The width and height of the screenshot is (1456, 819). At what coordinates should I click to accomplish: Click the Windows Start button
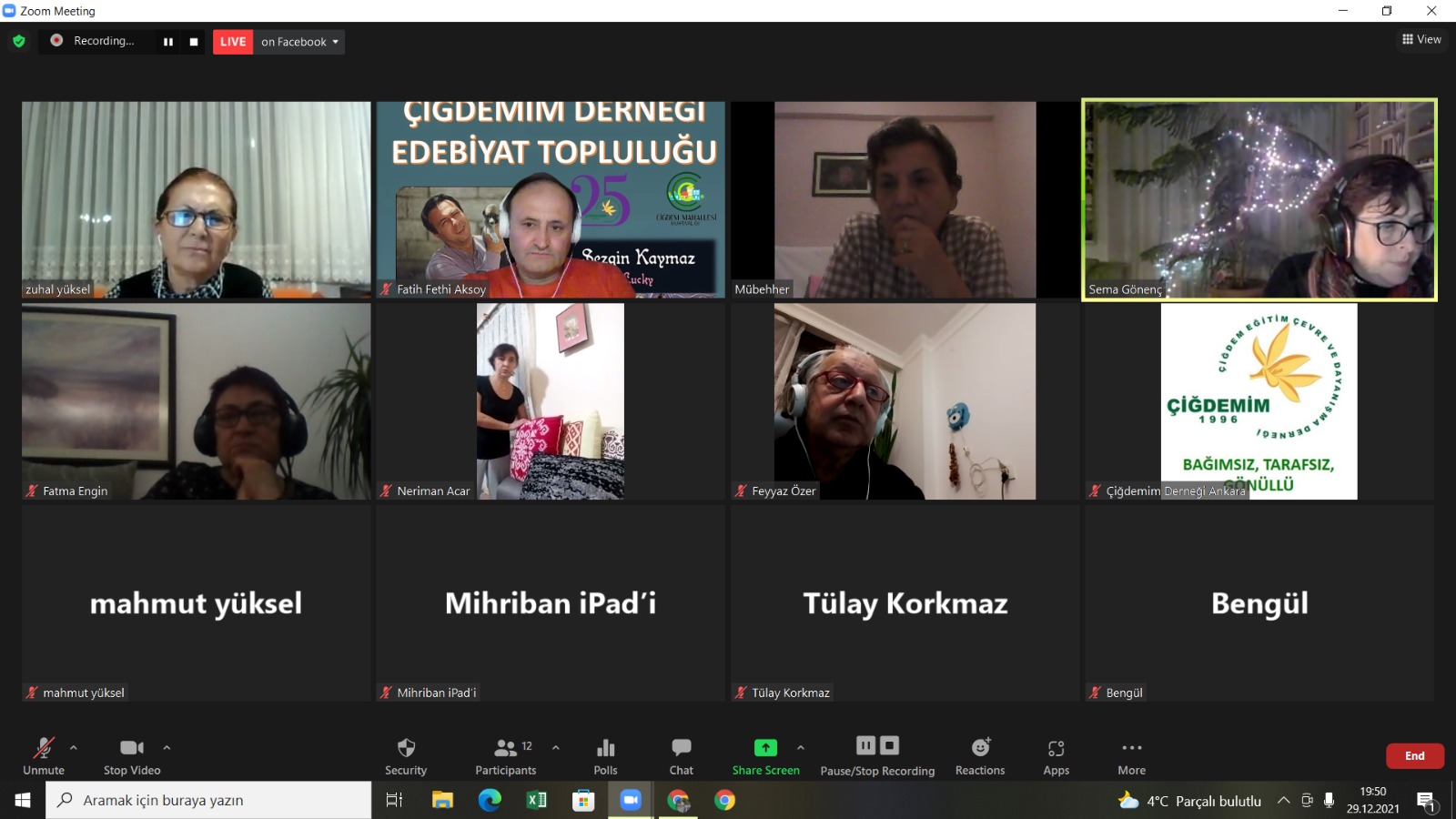[x=23, y=800]
